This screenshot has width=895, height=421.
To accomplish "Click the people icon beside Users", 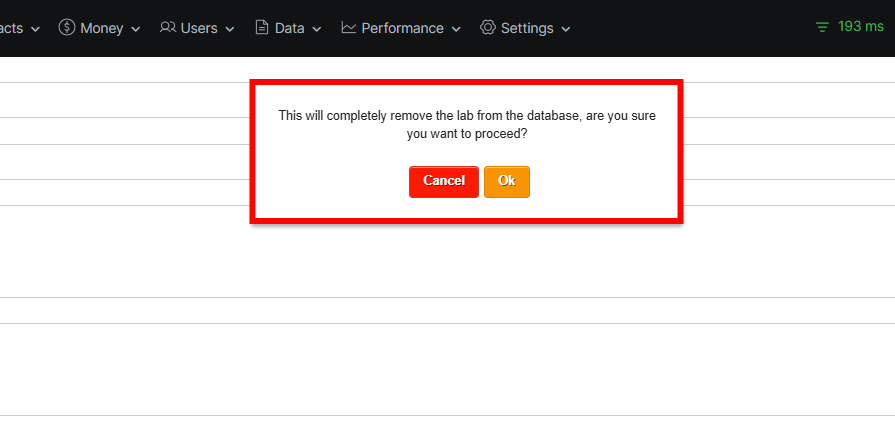I will pyautogui.click(x=168, y=28).
